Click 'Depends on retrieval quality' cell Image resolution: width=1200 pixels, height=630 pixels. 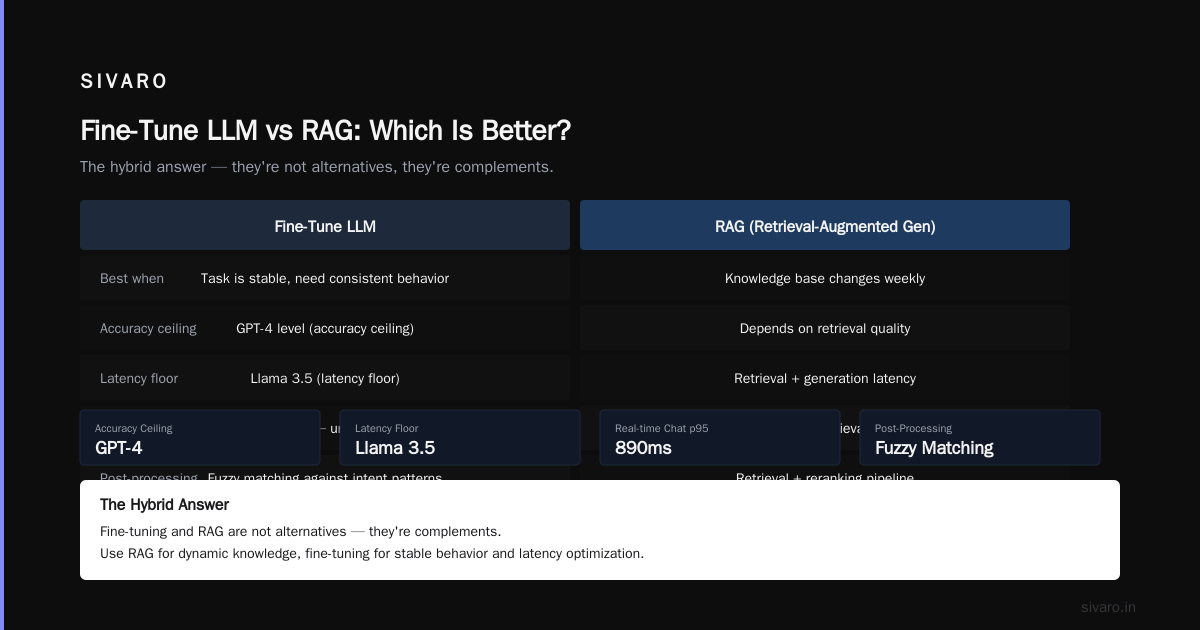(825, 328)
